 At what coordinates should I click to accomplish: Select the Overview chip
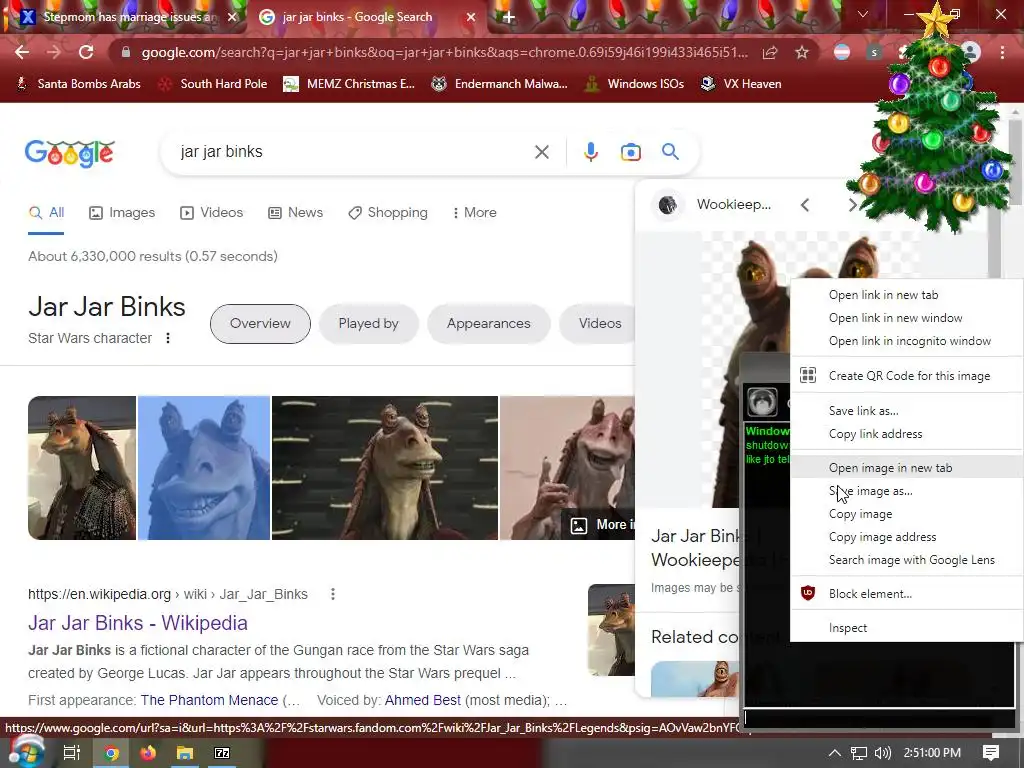[260, 323]
